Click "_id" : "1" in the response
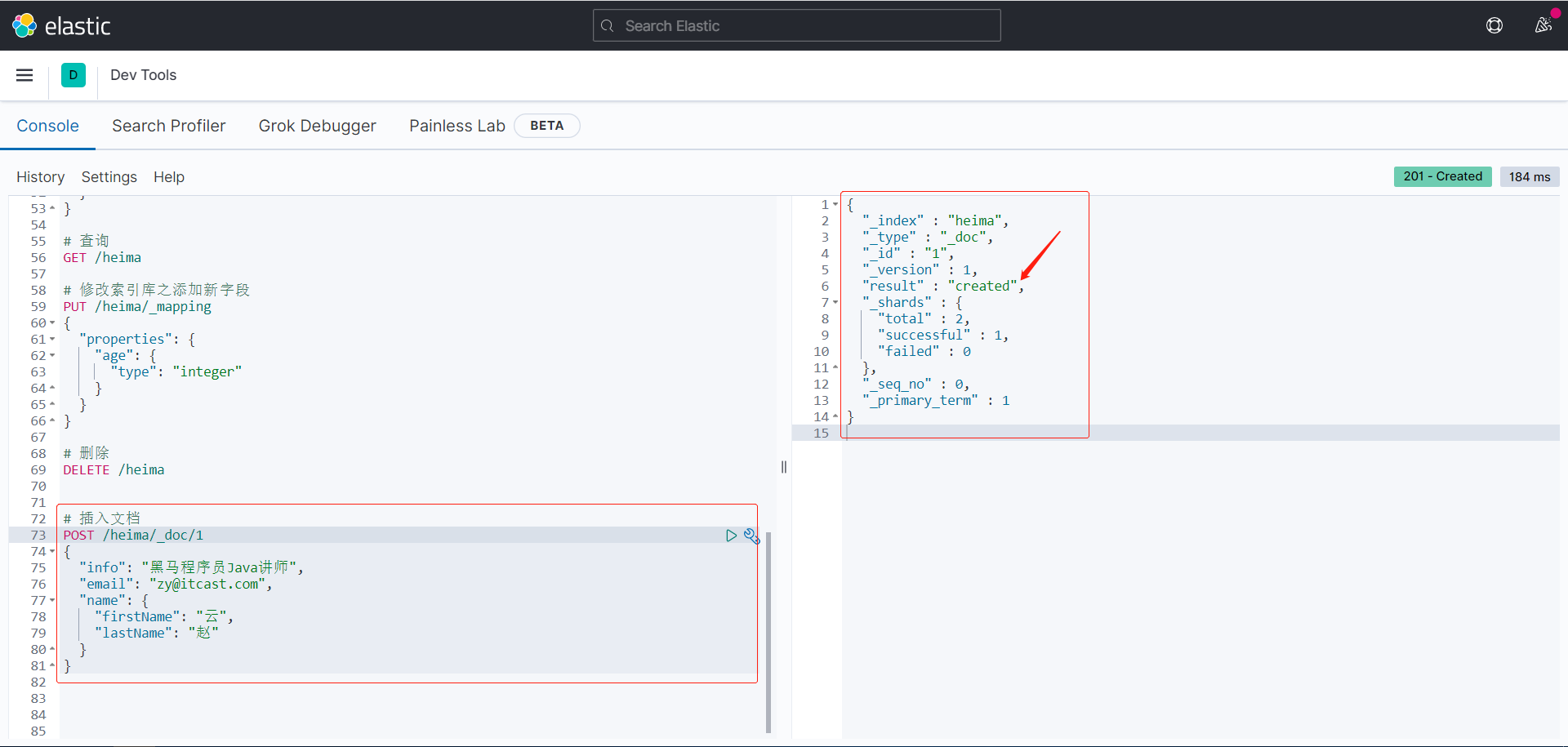Image resolution: width=1568 pixels, height=747 pixels. click(908, 254)
